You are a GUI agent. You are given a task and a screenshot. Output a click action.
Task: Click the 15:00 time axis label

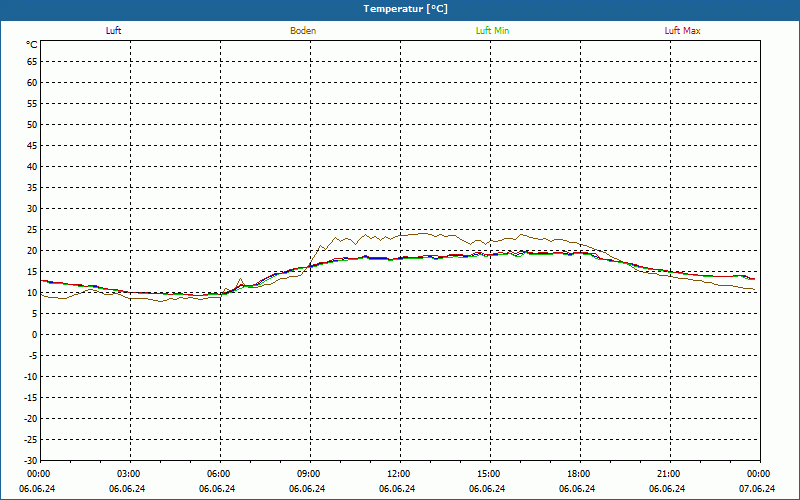pos(489,474)
